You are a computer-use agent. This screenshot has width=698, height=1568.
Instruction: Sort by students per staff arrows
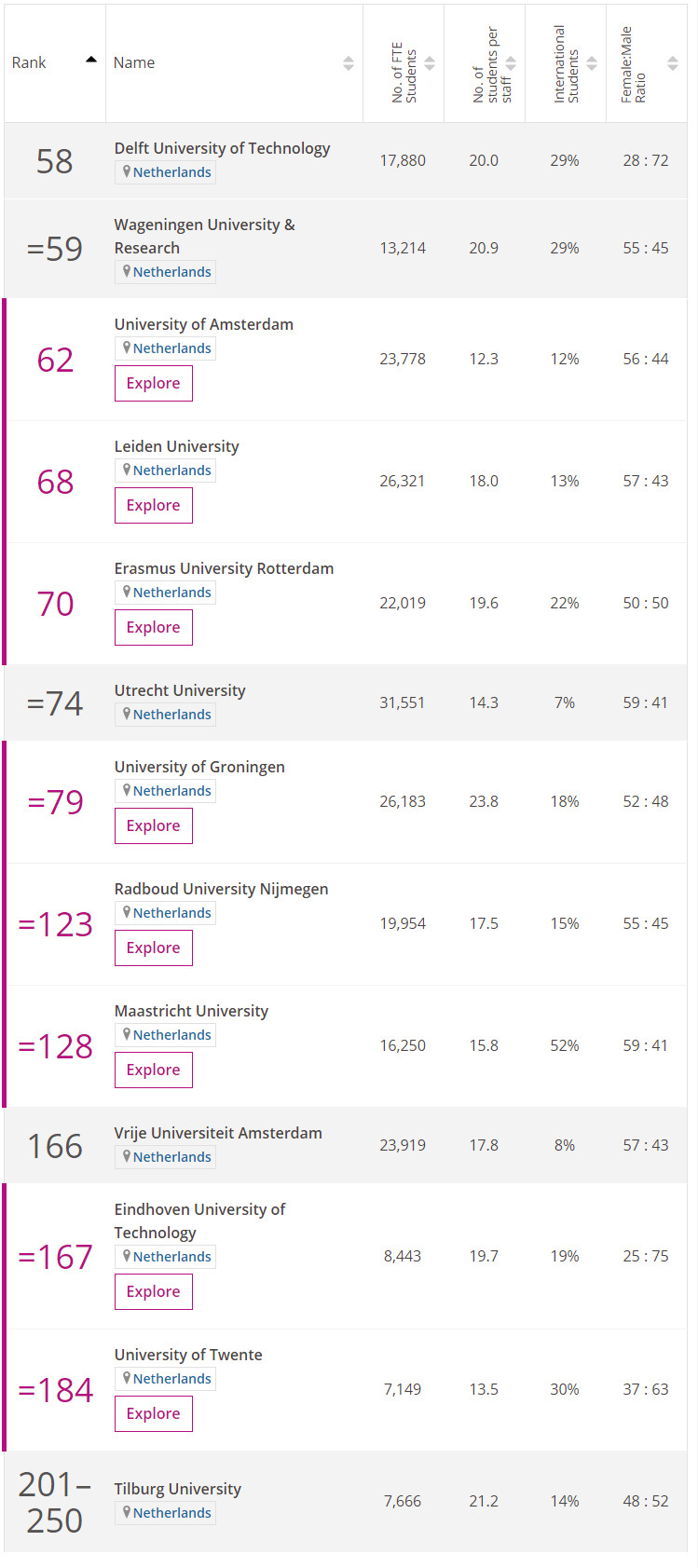511,63
